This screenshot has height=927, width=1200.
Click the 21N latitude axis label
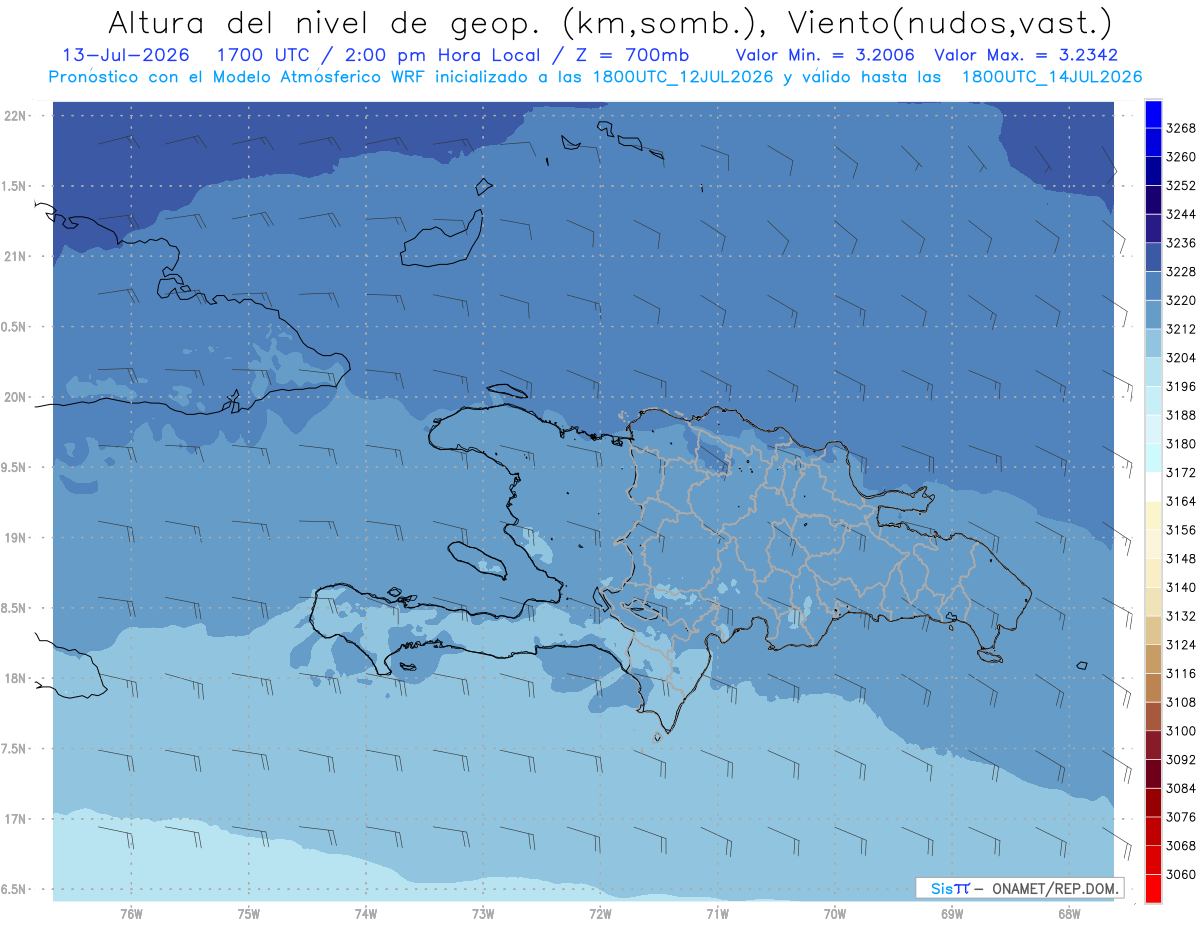point(16,256)
